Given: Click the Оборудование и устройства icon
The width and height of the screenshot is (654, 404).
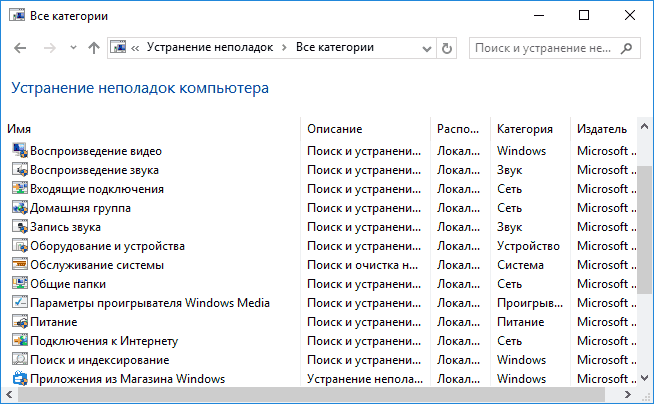Looking at the screenshot, I should [19, 246].
